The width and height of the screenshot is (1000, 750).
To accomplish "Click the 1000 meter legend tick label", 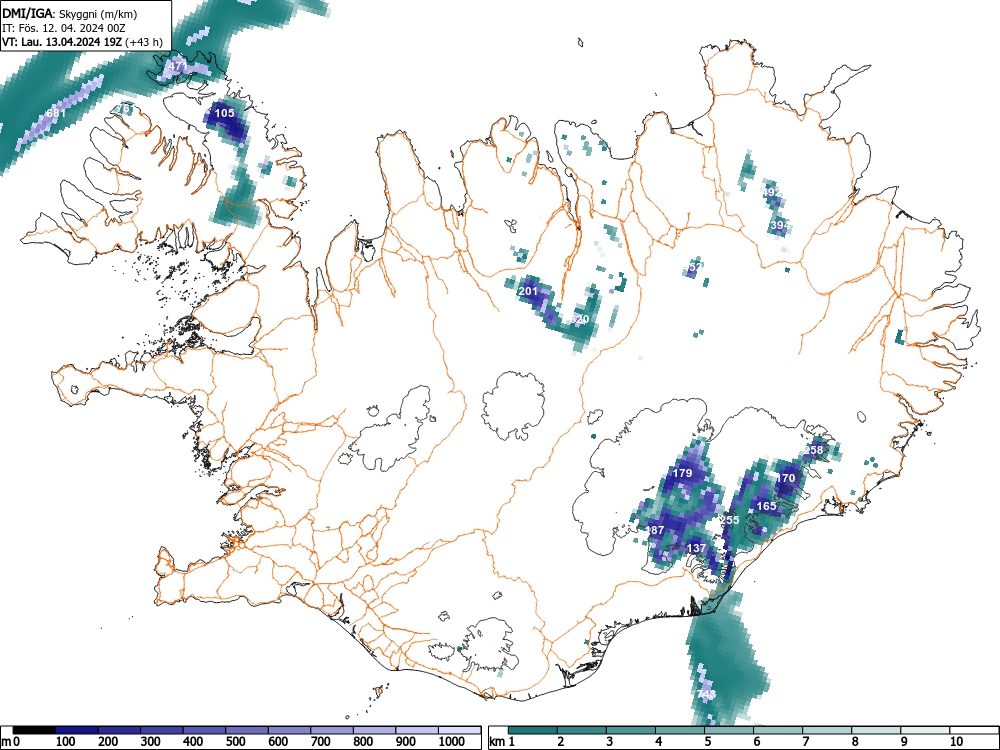I will point(452,742).
